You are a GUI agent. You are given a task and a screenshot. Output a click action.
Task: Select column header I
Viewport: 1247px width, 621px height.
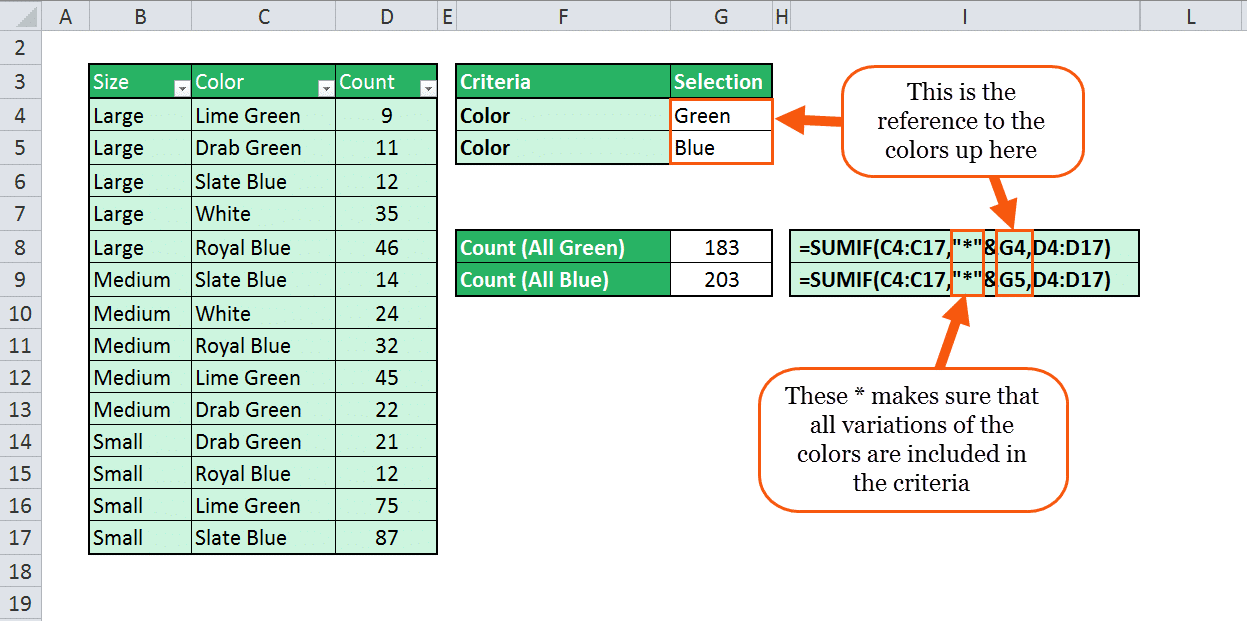tap(964, 16)
